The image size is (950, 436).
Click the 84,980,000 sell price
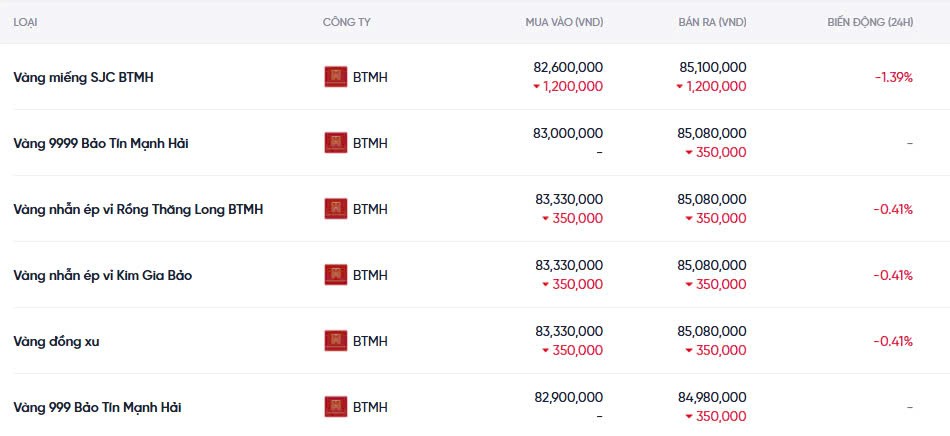(x=711, y=397)
